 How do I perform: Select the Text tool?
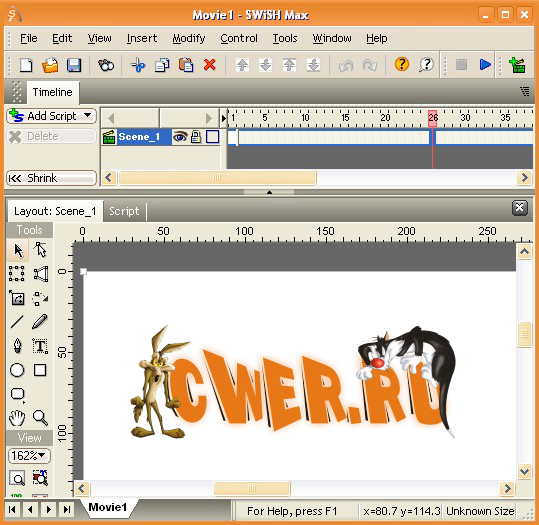pyautogui.click(x=40, y=346)
